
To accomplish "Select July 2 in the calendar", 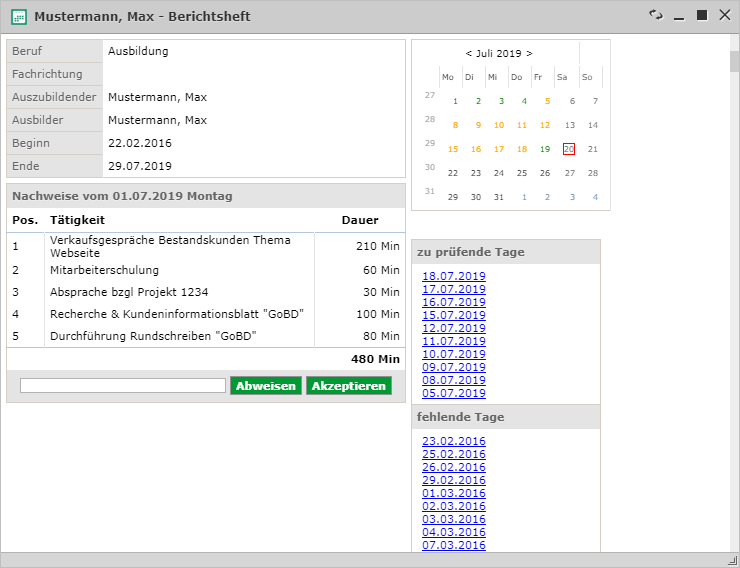I will (479, 101).
